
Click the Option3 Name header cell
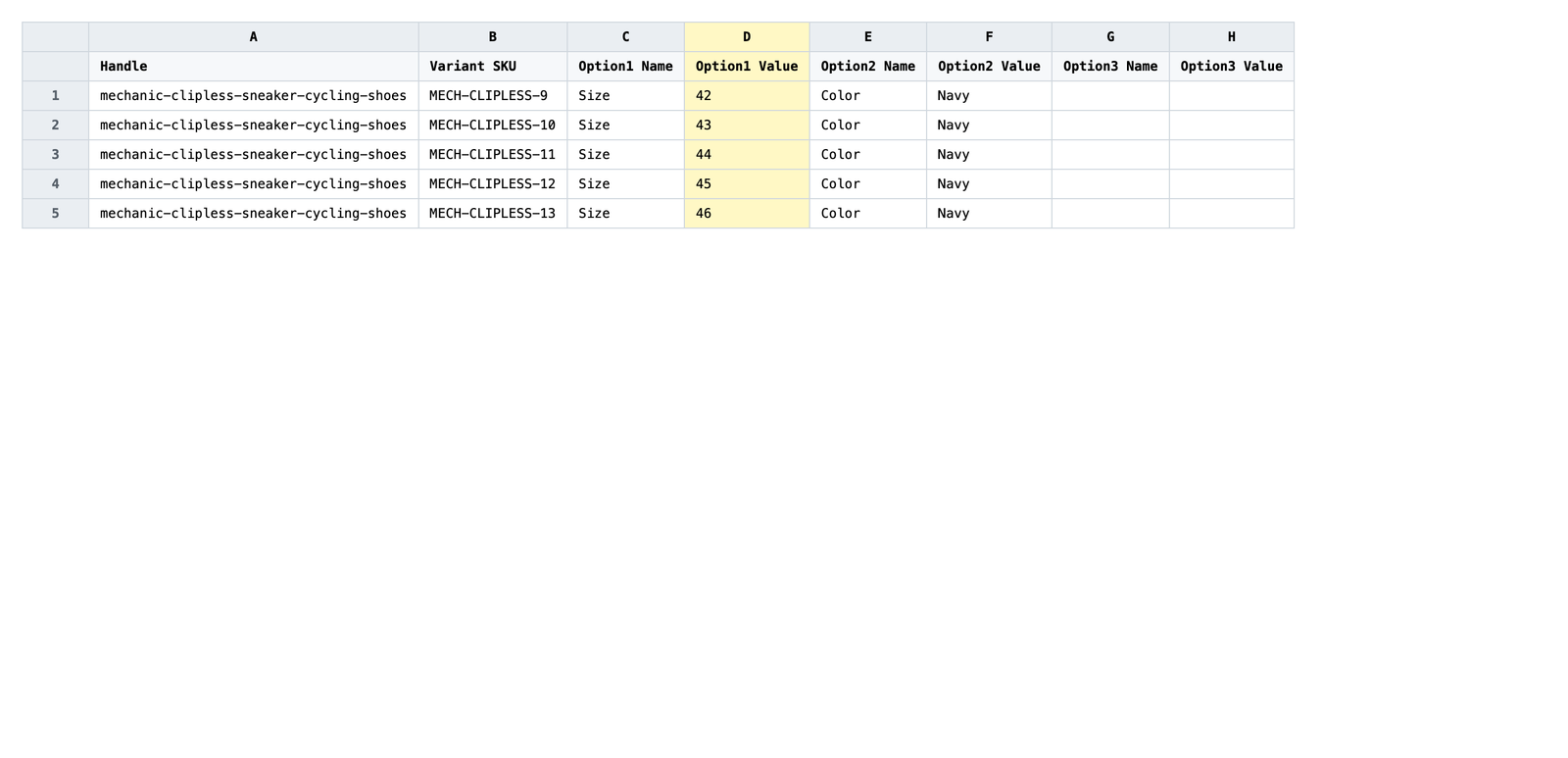[x=1111, y=67]
